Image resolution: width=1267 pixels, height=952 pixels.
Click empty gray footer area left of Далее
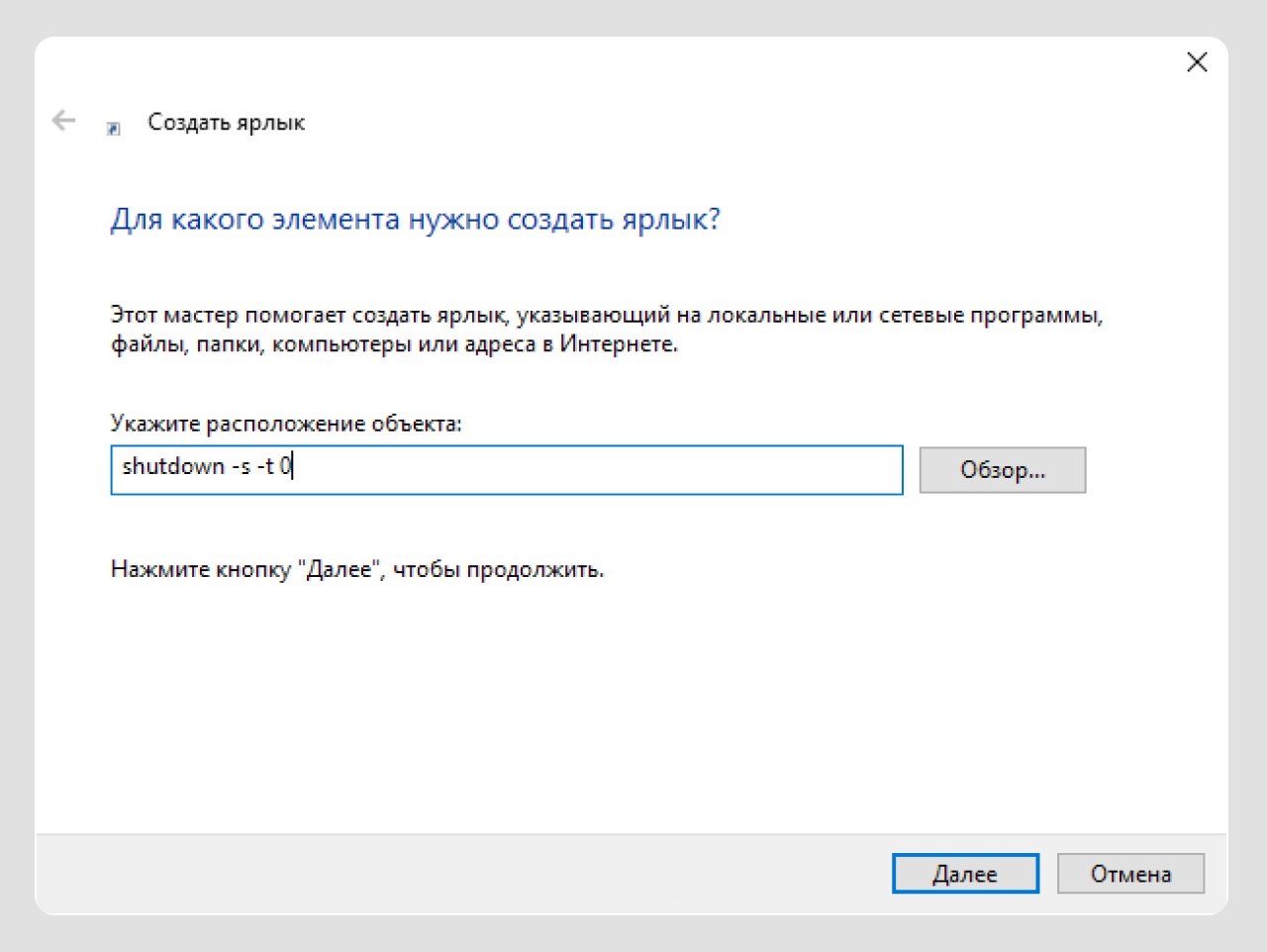click(445, 874)
